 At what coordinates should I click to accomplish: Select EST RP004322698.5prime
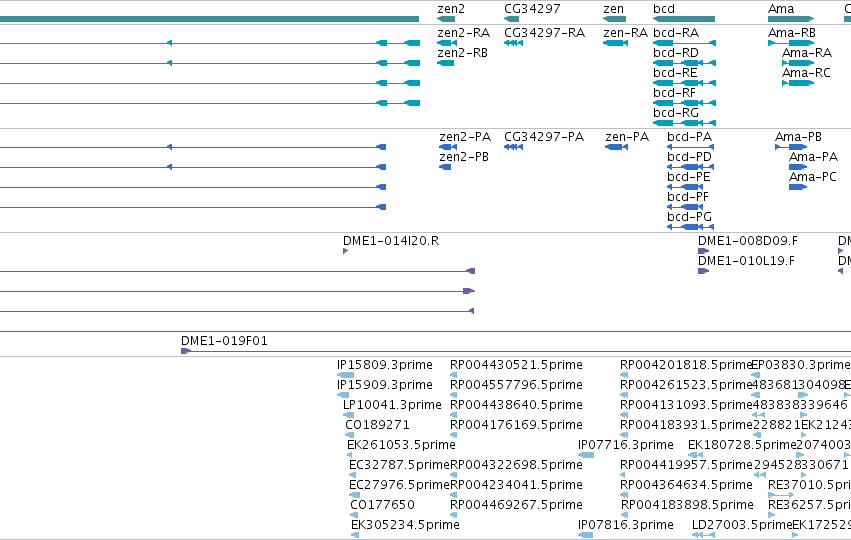pyautogui.click(x=454, y=475)
